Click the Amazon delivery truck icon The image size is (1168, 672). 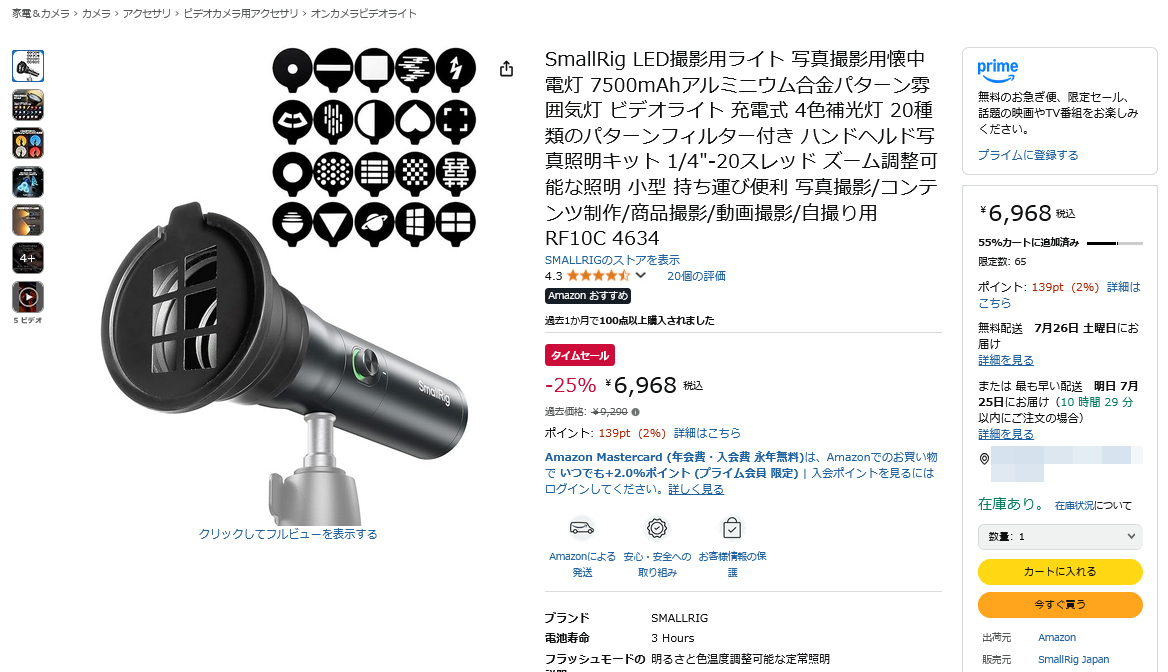pyautogui.click(x=582, y=528)
